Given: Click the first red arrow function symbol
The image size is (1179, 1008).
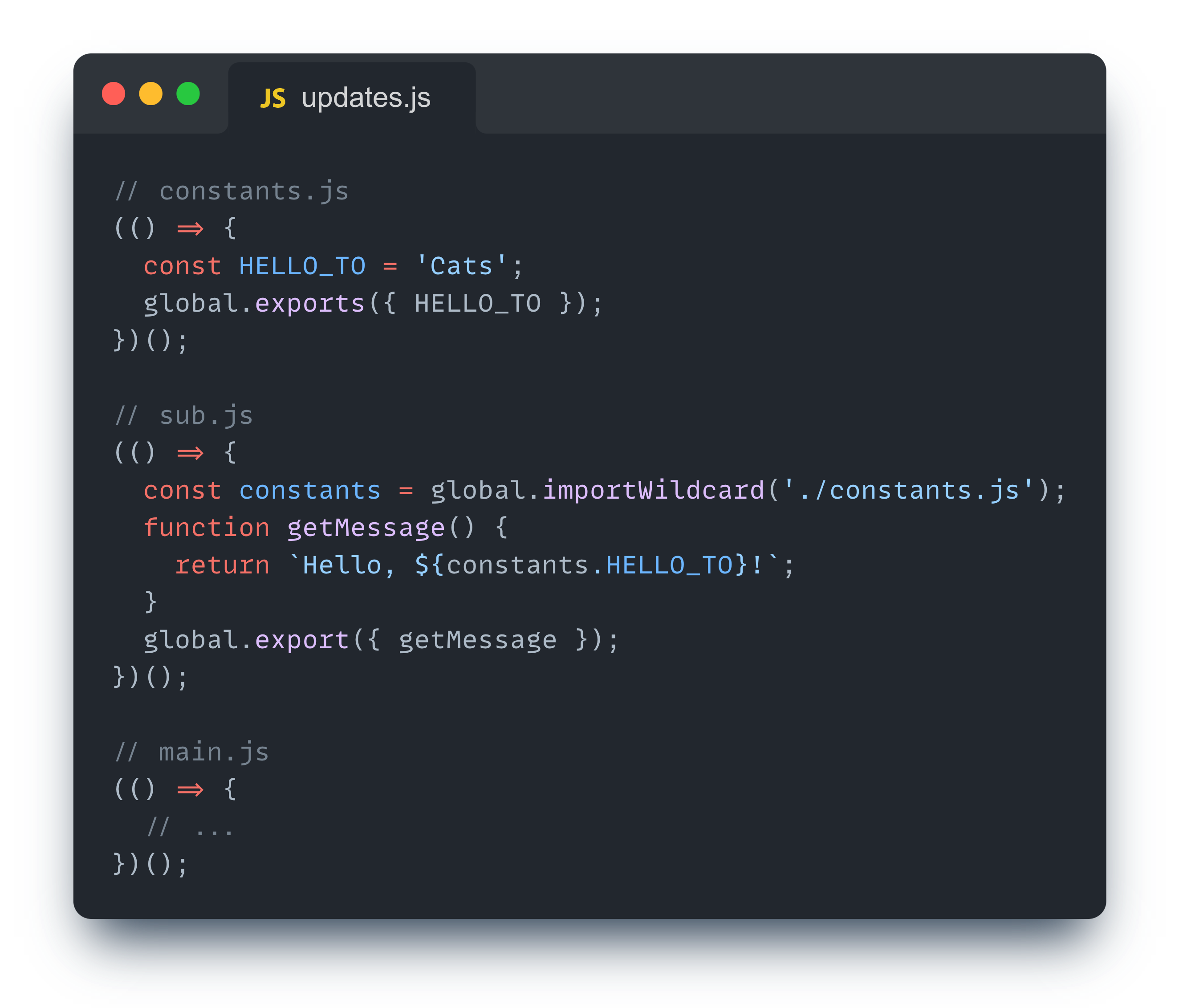Looking at the screenshot, I should coord(190,229).
